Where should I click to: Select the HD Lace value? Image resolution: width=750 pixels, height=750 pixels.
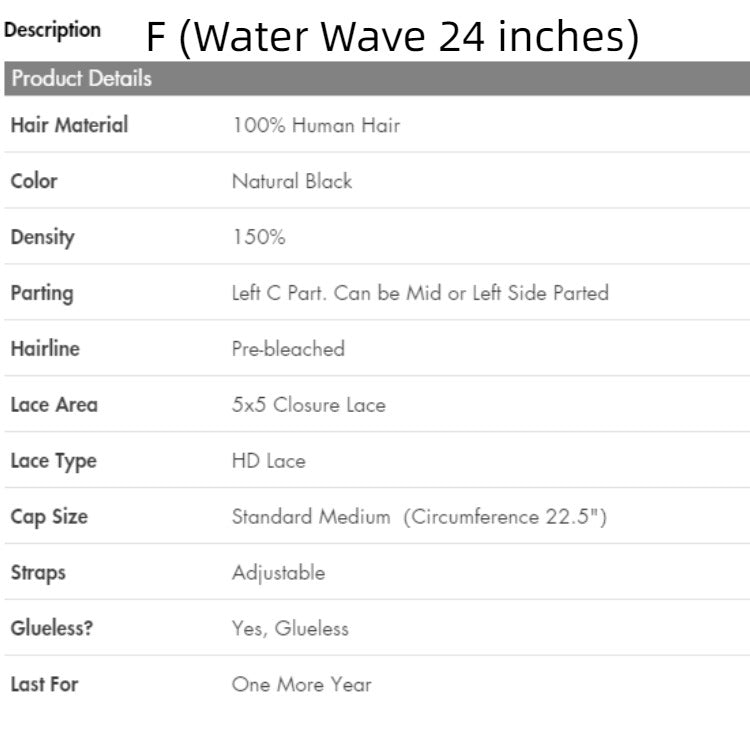(269, 461)
